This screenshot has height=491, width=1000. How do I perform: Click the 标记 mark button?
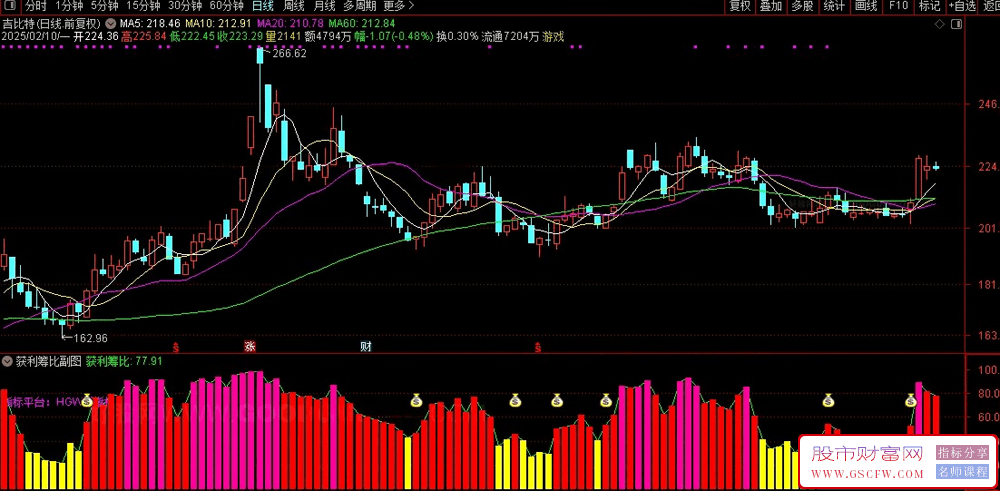pos(929,6)
